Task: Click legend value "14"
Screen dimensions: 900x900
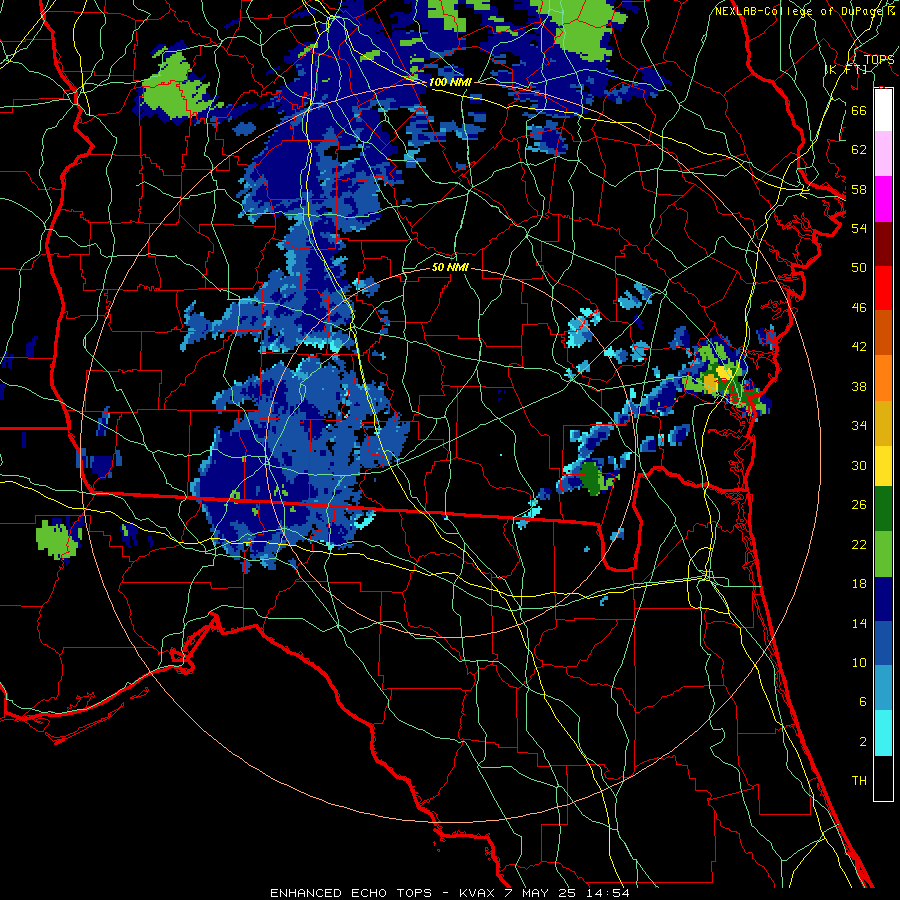Action: (859, 623)
